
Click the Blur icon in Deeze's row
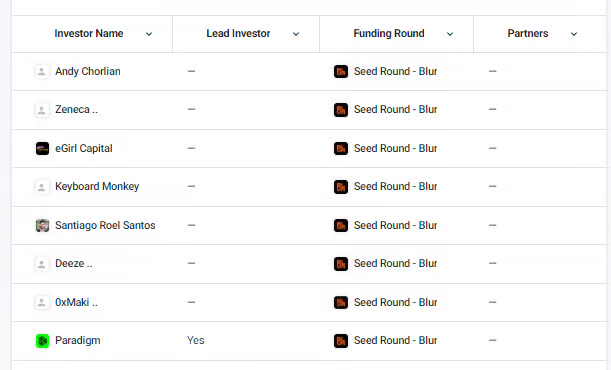[x=341, y=264]
